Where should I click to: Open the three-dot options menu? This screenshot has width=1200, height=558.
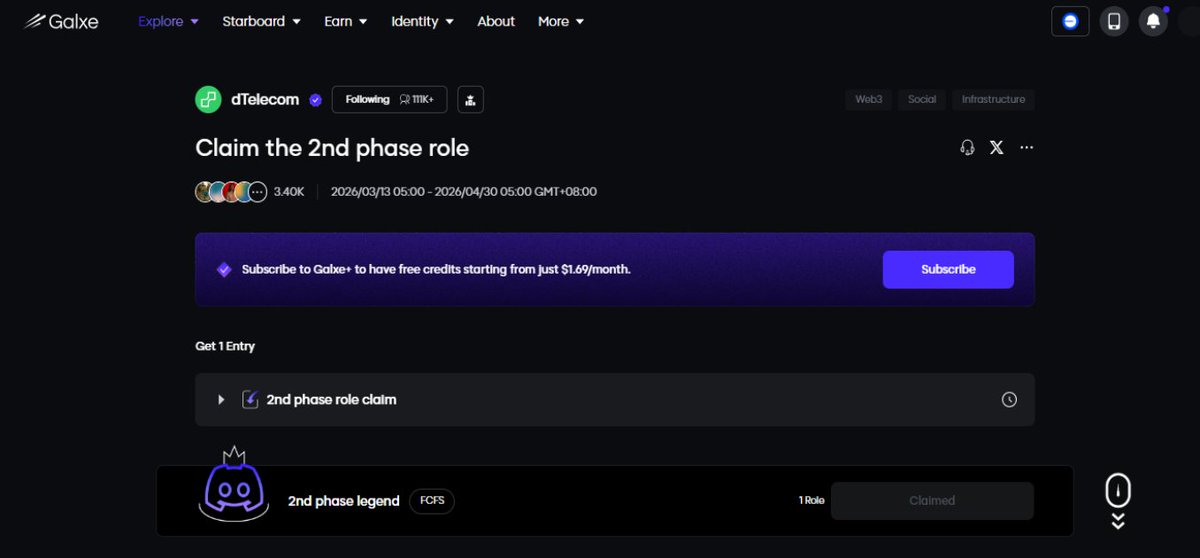click(1026, 147)
